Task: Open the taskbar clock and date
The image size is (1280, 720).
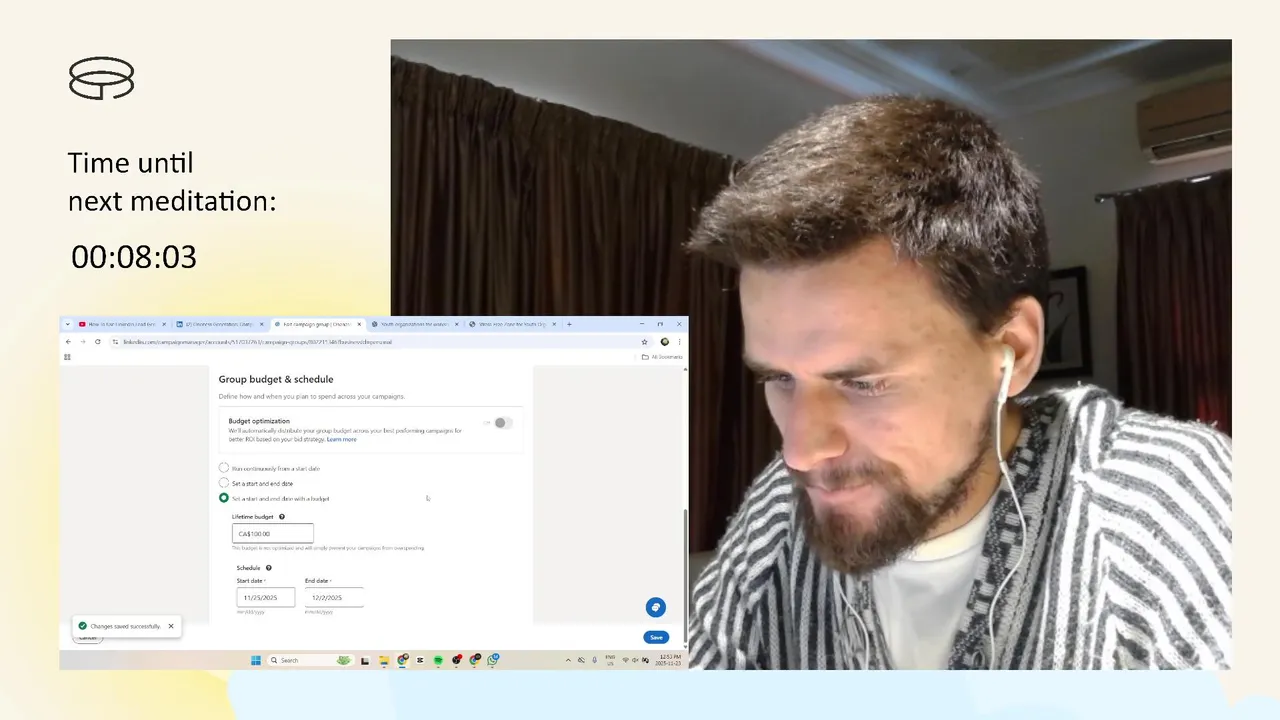Action: [670, 660]
